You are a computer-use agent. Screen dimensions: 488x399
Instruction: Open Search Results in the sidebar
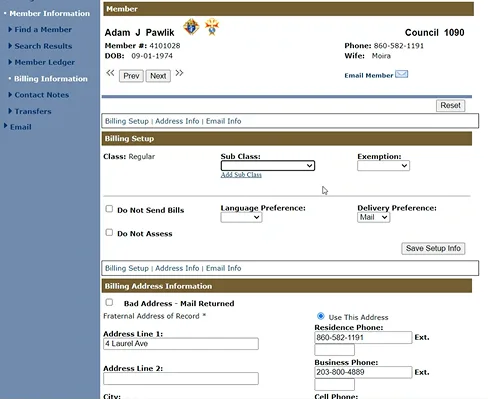(43, 46)
